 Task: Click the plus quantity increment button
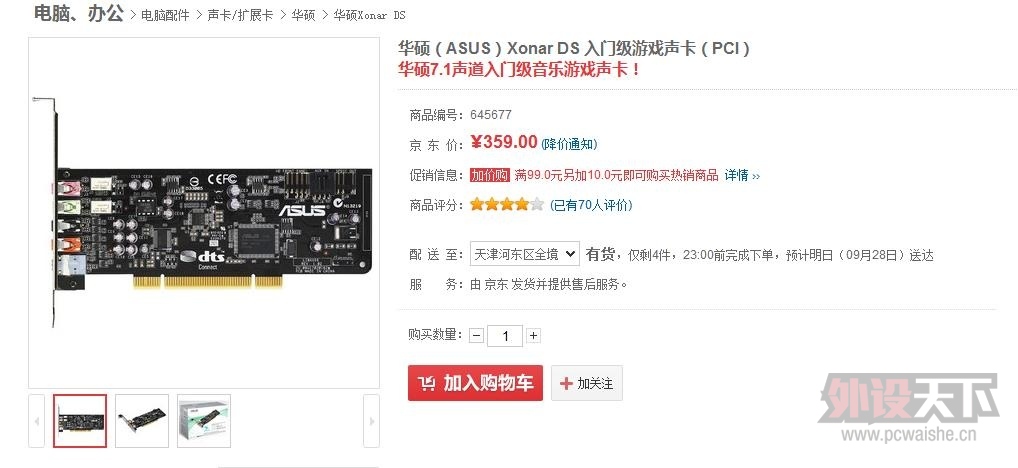[533, 336]
